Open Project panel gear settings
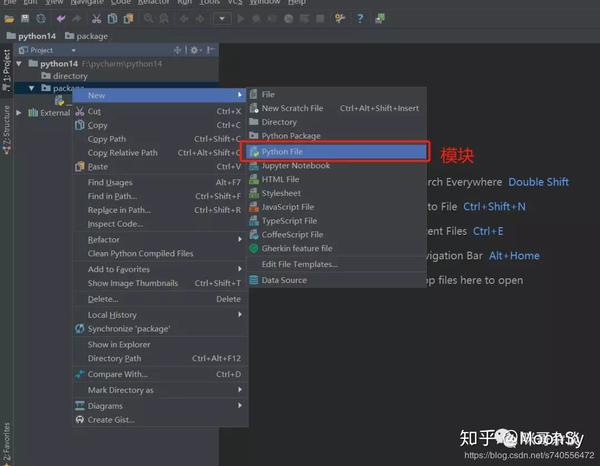 click(x=195, y=50)
